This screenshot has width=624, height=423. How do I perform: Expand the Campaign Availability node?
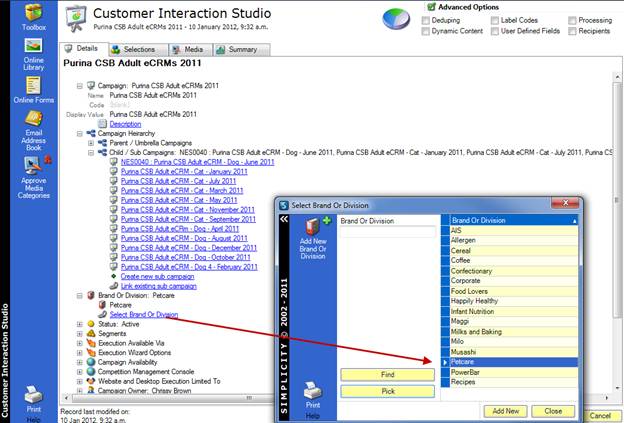(80, 362)
